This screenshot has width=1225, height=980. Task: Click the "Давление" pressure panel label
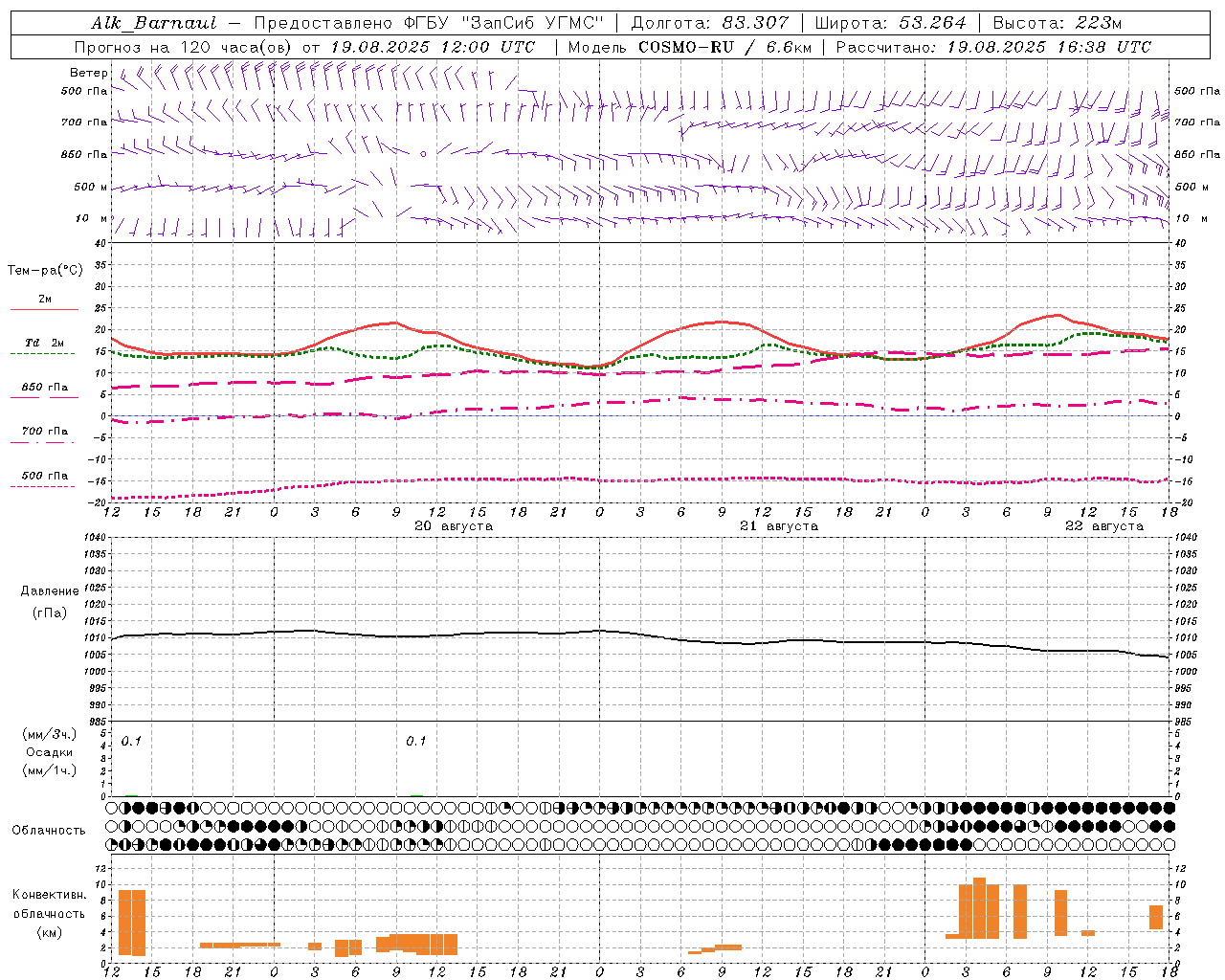point(50,591)
